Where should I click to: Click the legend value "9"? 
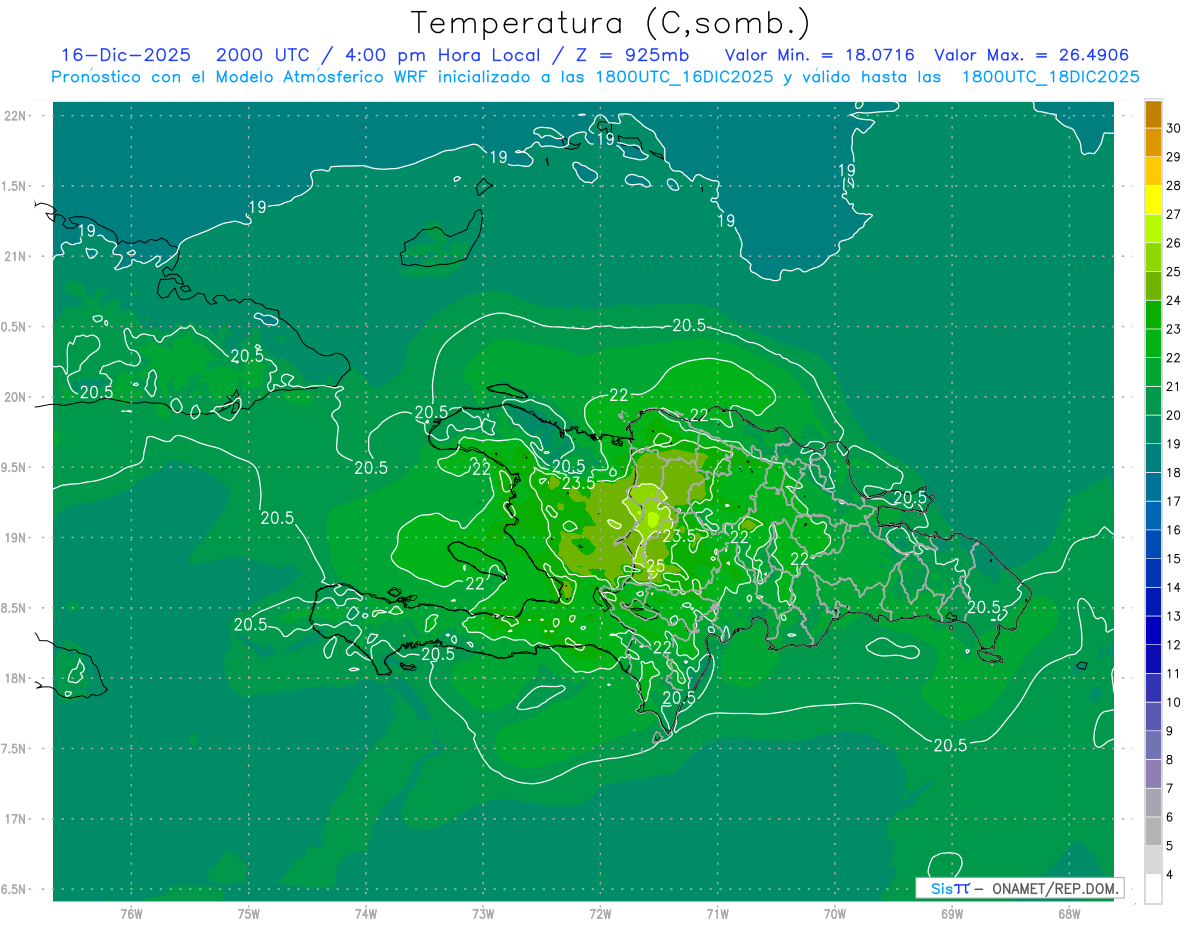tap(1172, 731)
